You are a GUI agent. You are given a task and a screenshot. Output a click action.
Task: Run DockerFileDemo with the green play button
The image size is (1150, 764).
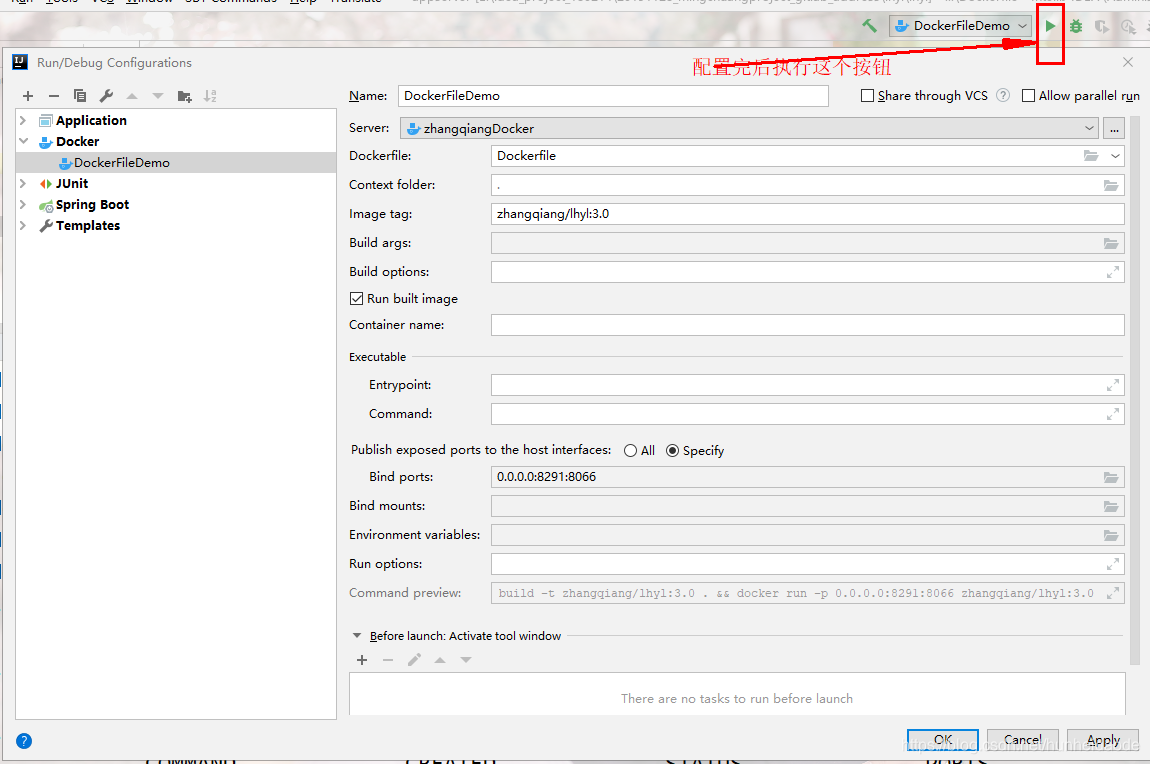tap(1050, 26)
